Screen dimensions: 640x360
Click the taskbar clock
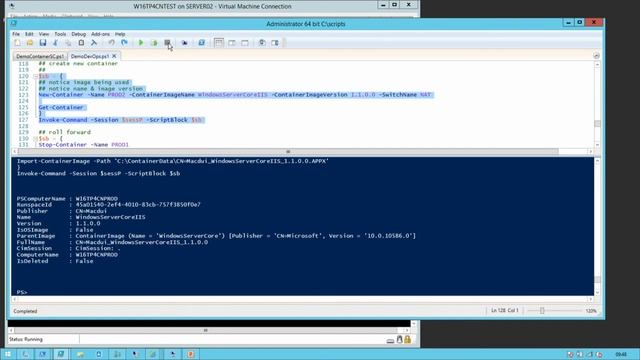pyautogui.click(x=621, y=354)
